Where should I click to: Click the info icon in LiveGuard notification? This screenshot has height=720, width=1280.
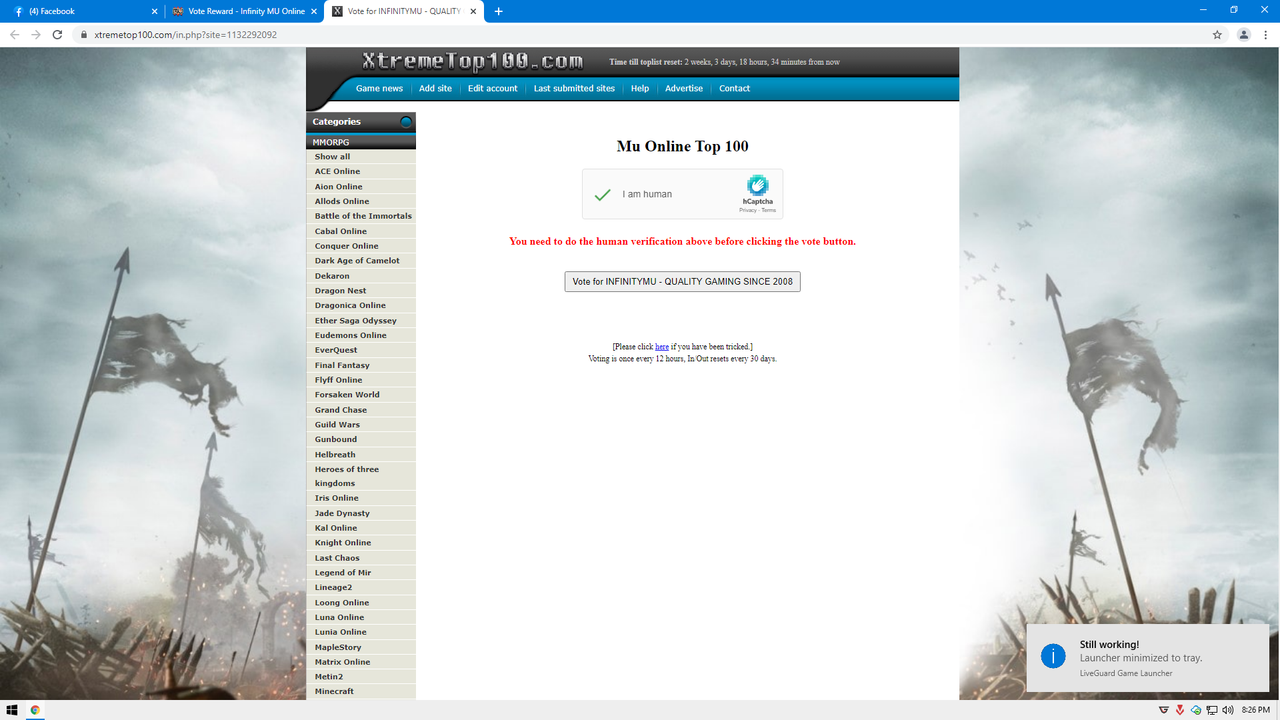tap(1053, 656)
